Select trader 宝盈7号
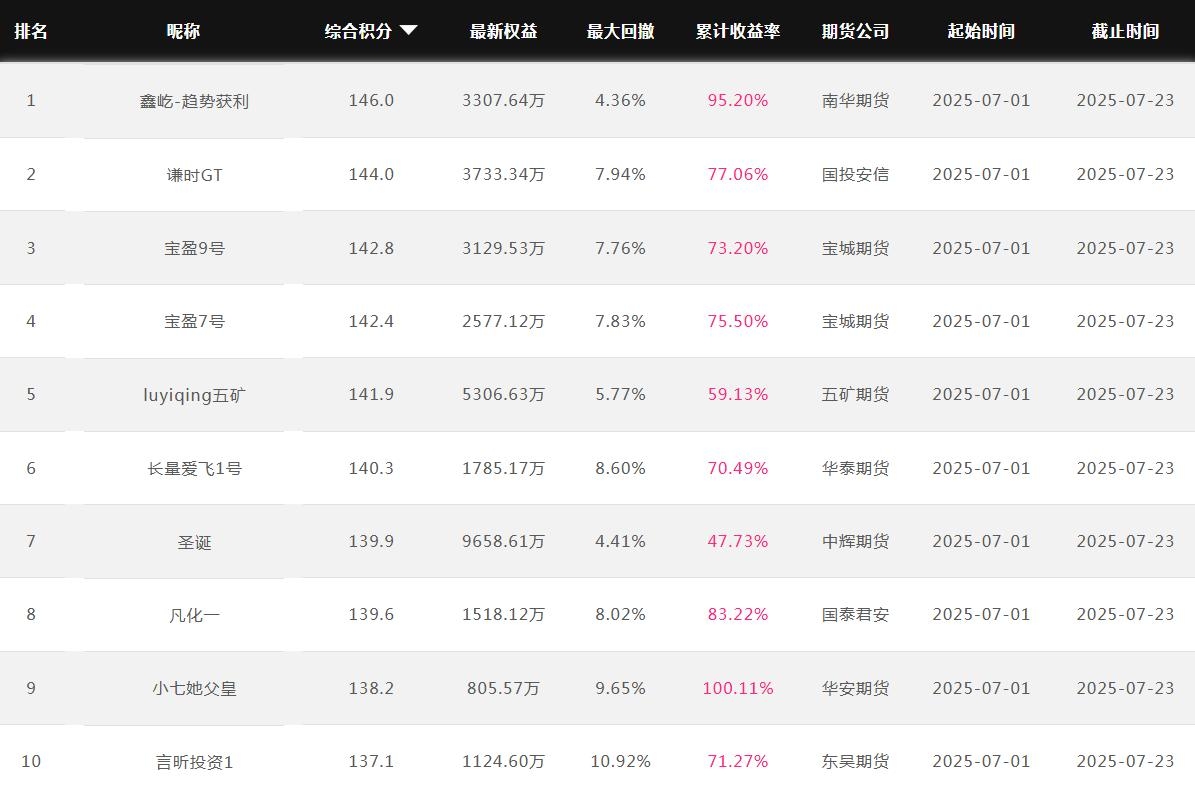Viewport: 1195px width, 794px height. tap(194, 321)
